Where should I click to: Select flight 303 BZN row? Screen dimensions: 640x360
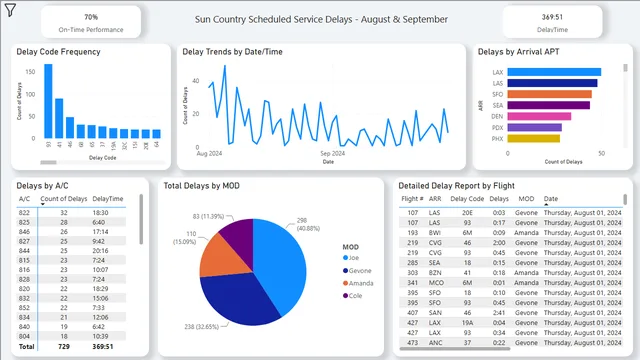[511, 273]
